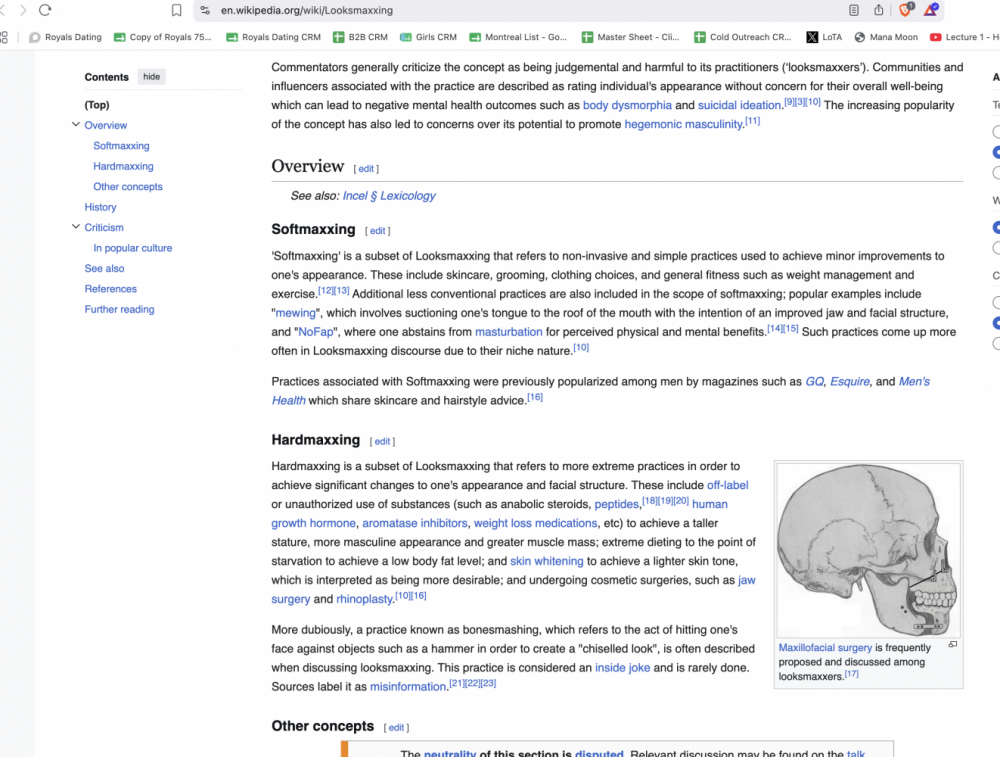Open Girls CRM bookmark
Viewport: 1000px width, 757px height.
429,37
